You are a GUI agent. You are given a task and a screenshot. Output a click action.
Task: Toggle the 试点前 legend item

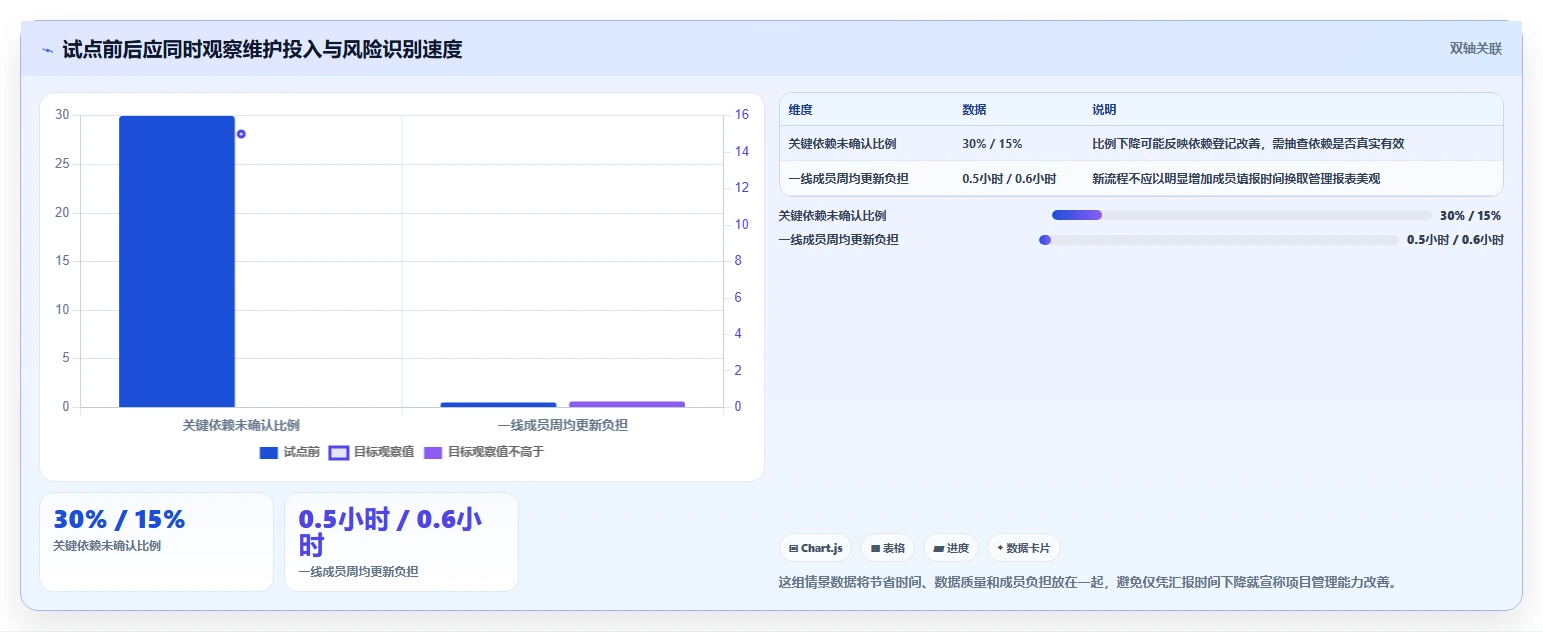pos(289,452)
